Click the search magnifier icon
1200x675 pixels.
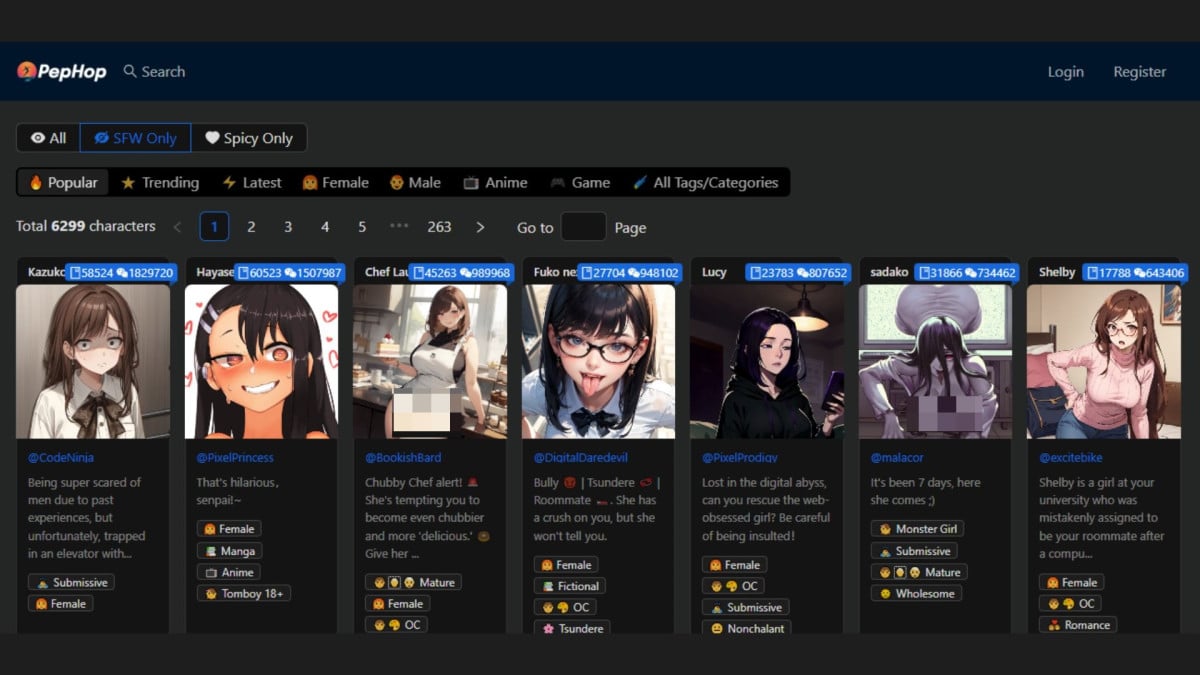[130, 71]
